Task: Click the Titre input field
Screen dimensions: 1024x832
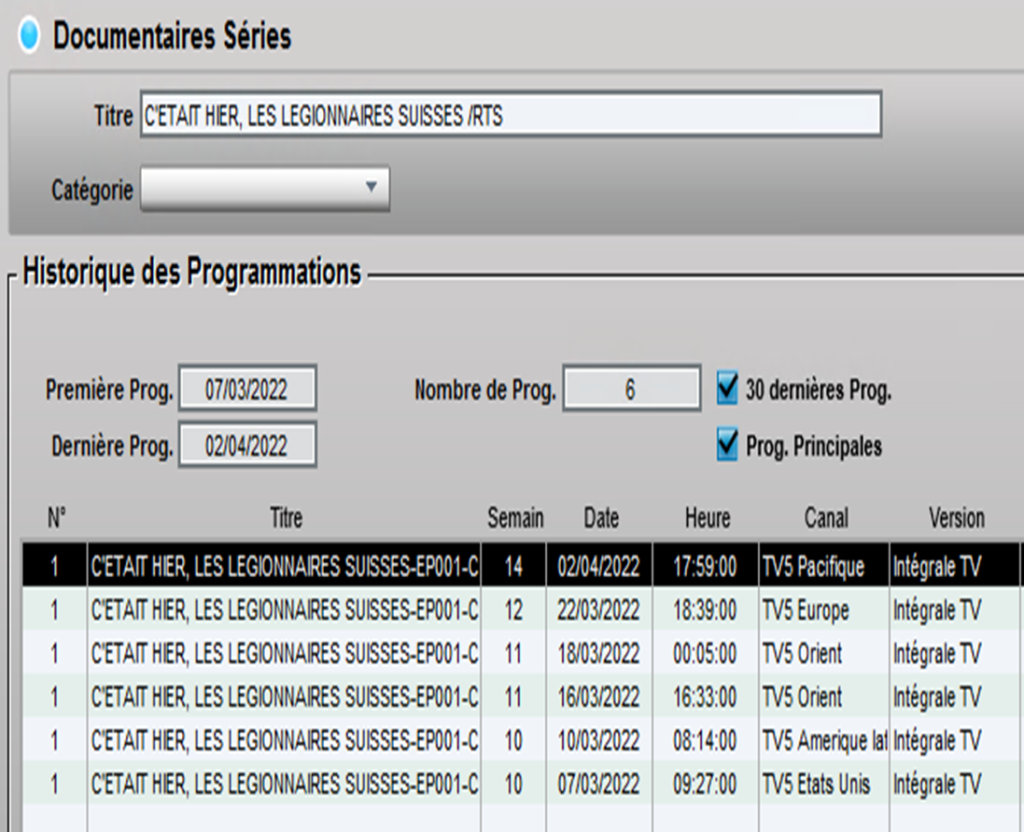Action: pyautogui.click(x=511, y=115)
